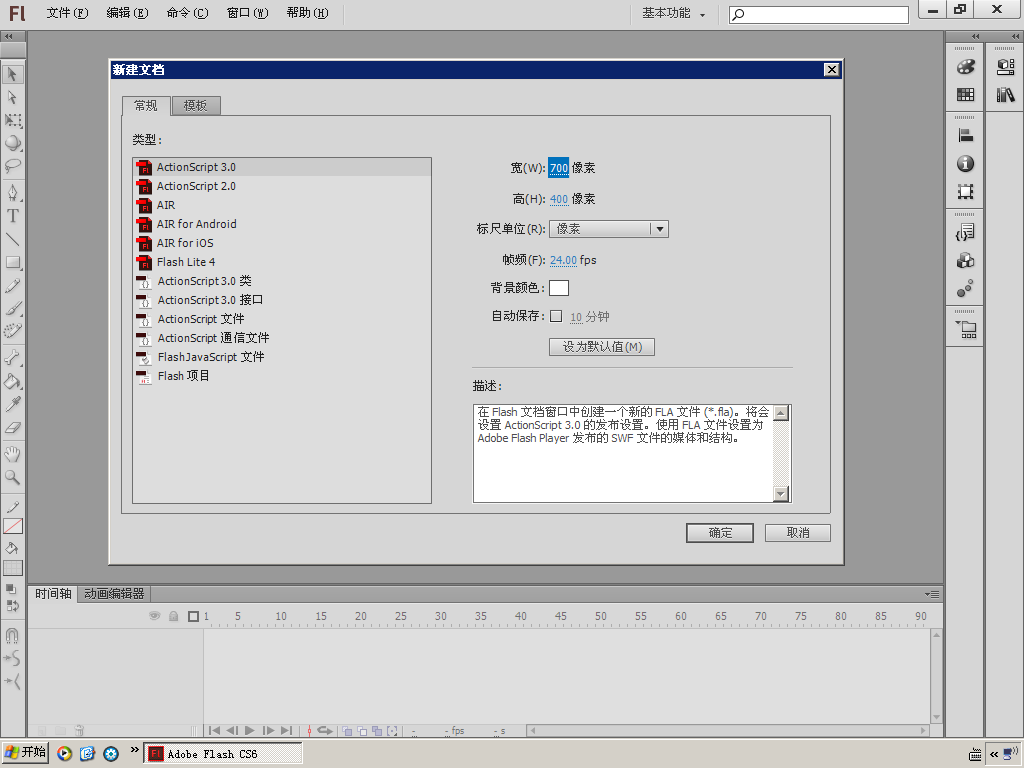Open the Color palette panel icon
The width and height of the screenshot is (1024, 768).
pos(965,67)
